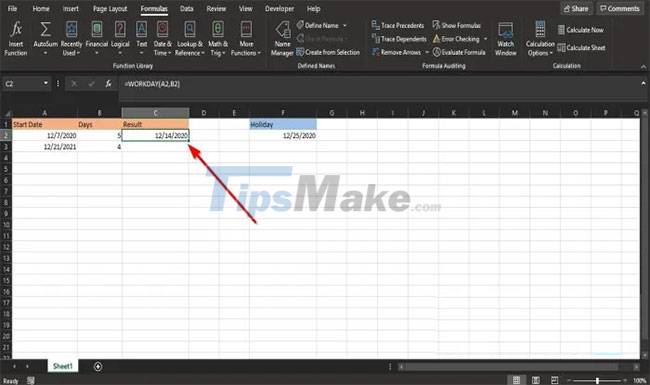Expand the Remove Arrows dropdown arrow

(427, 52)
